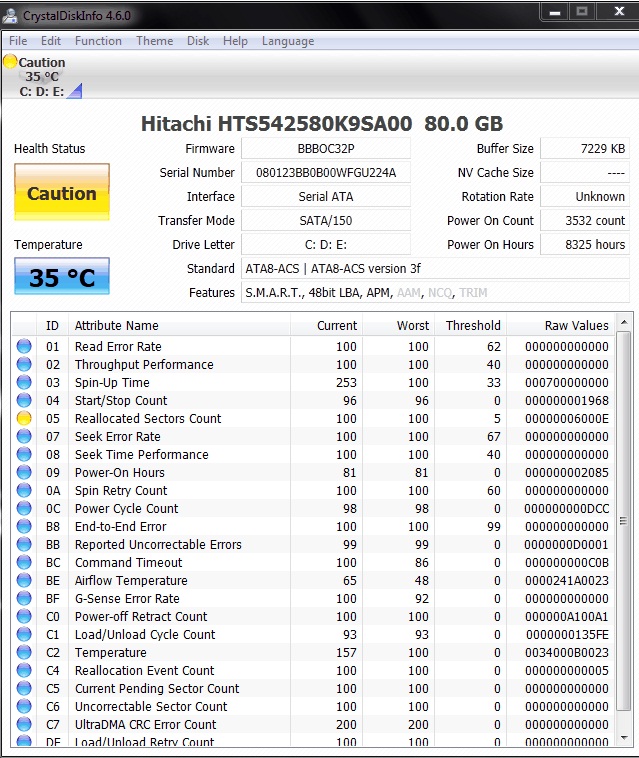
Task: Click the yellow orb for Reallocated Sectors Count
Action: [x=24, y=418]
